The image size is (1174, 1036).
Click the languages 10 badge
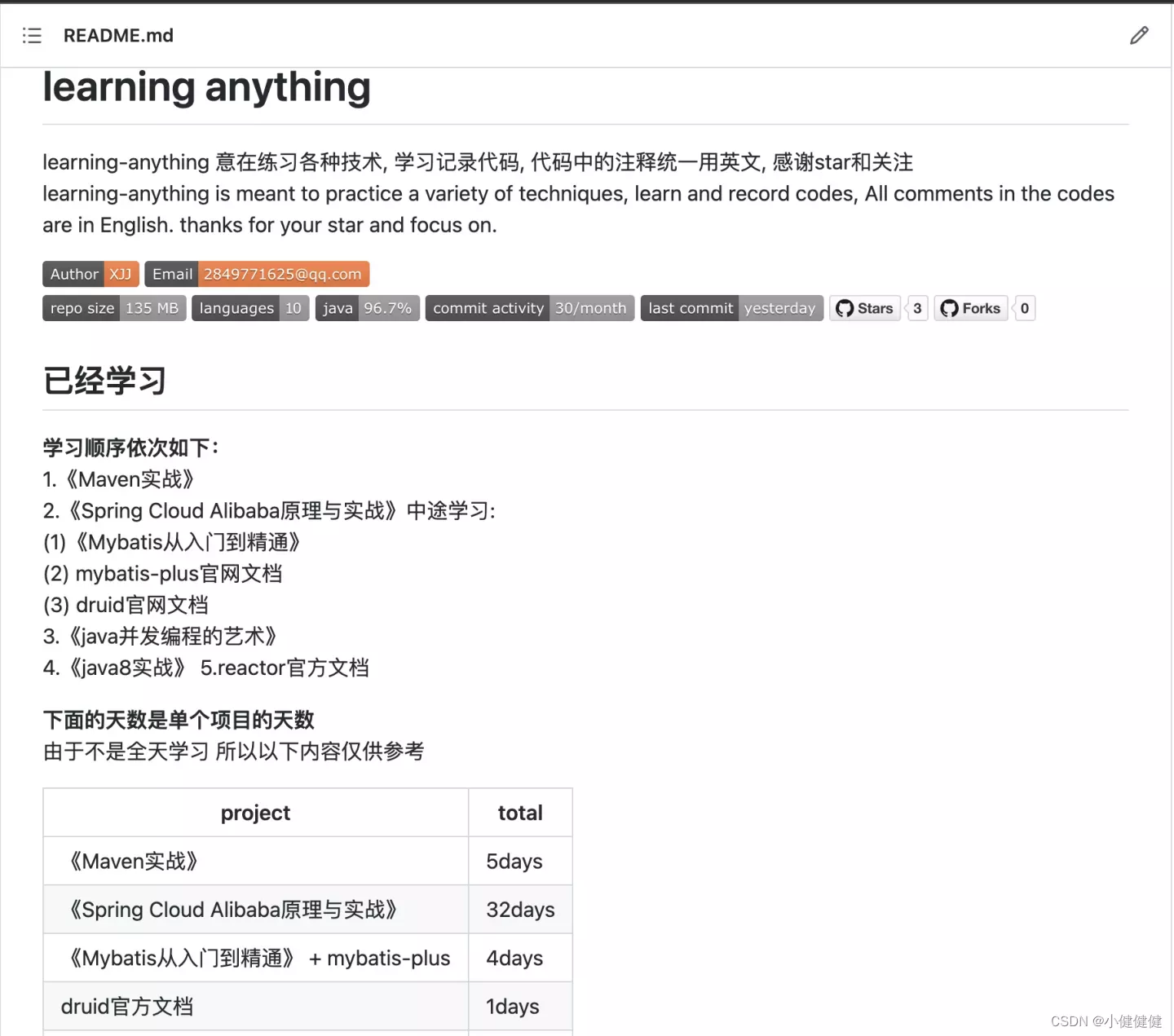click(x=250, y=308)
